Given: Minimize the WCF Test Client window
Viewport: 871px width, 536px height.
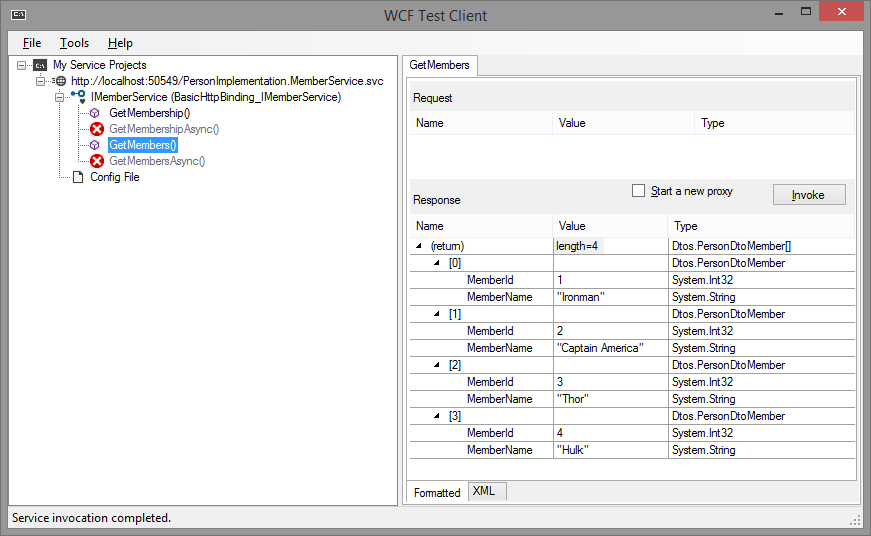Looking at the screenshot, I should [779, 12].
